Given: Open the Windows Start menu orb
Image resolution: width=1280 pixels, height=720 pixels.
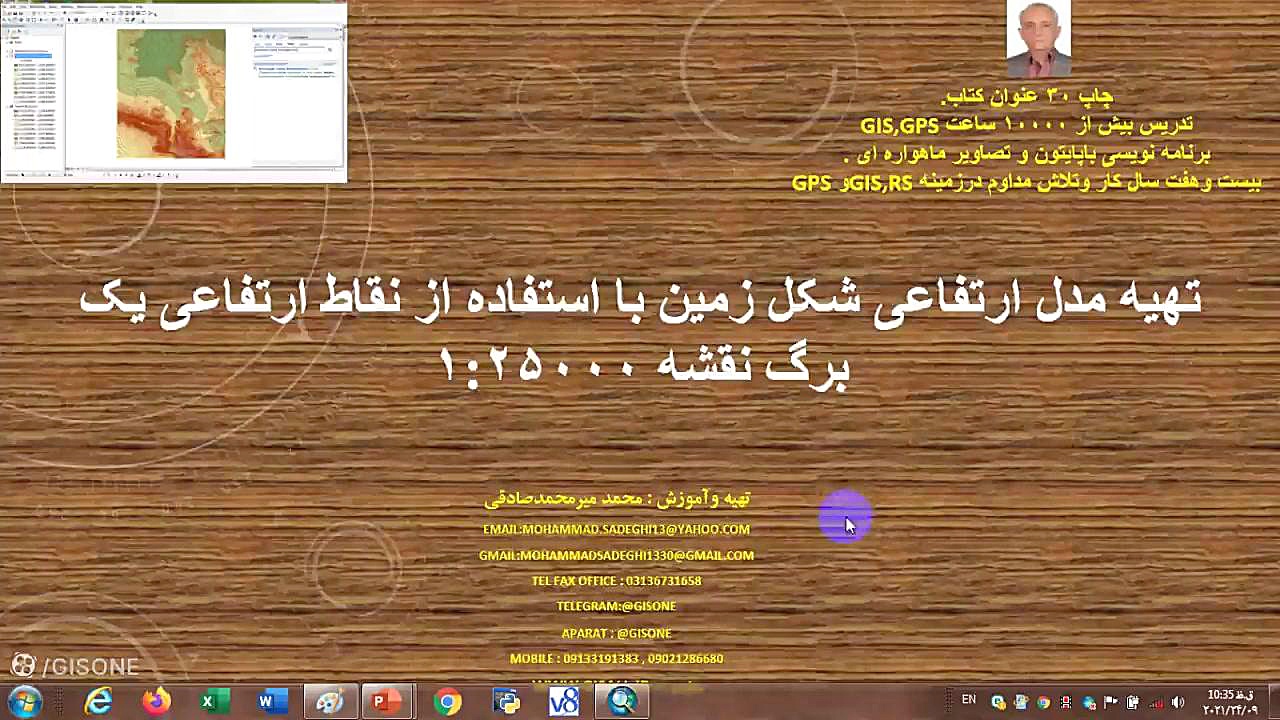Looking at the screenshot, I should [x=24, y=701].
